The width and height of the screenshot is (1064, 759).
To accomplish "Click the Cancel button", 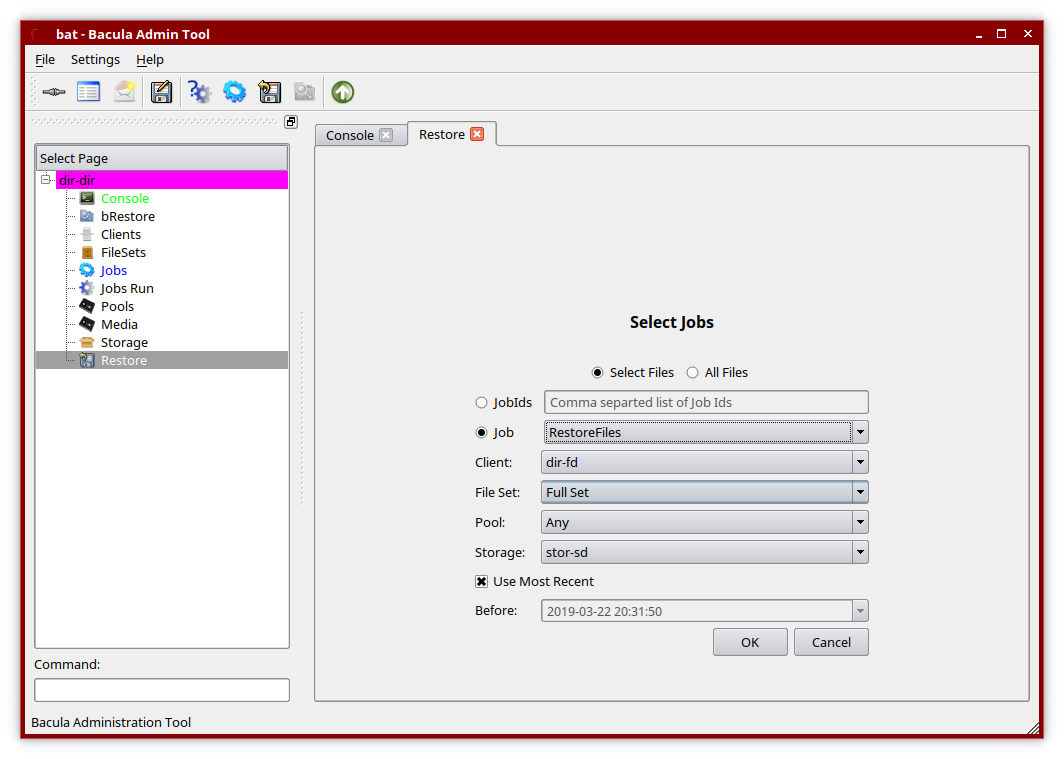I will click(830, 642).
